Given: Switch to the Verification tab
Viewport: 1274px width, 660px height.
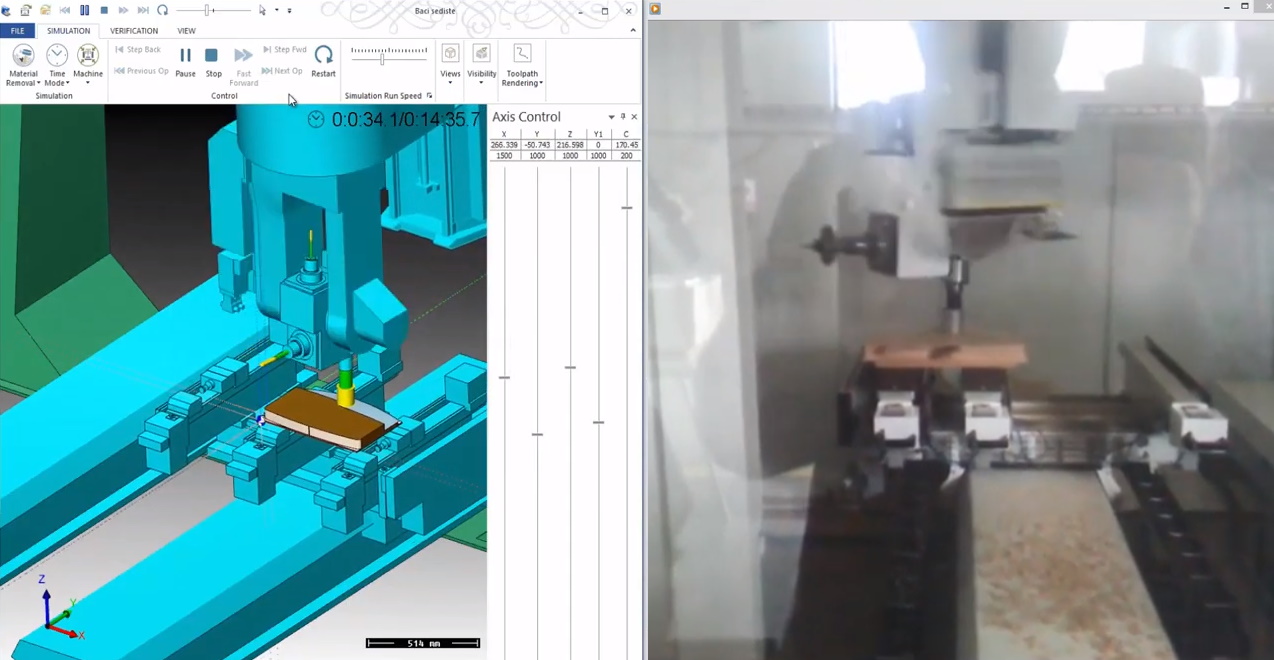Looking at the screenshot, I should [134, 31].
